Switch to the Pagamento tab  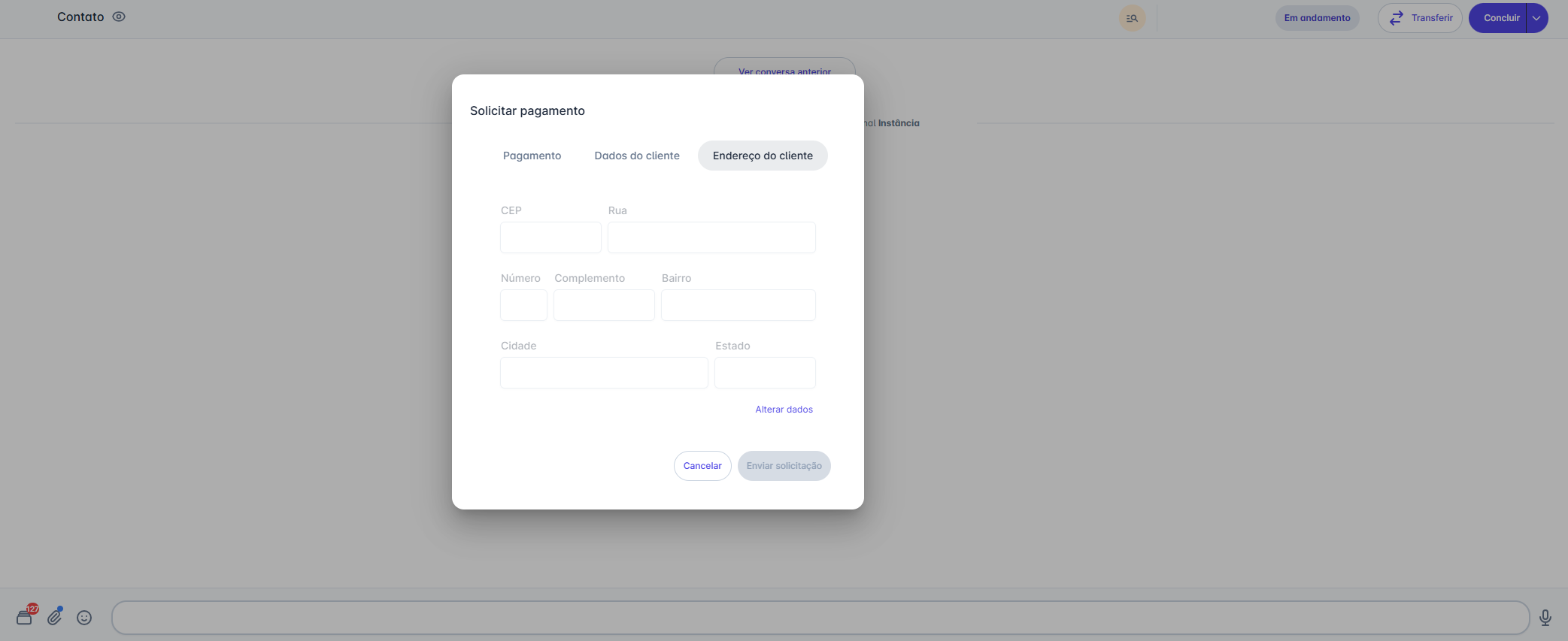532,156
